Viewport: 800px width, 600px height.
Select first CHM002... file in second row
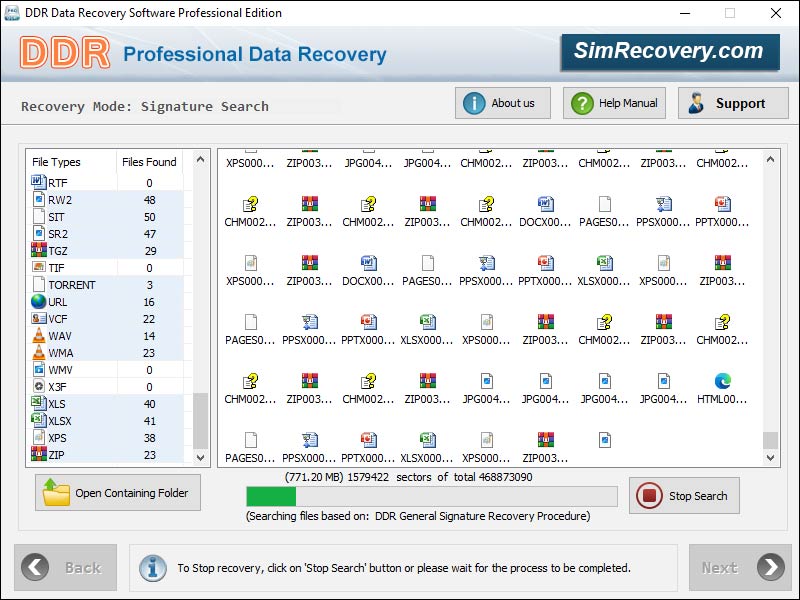pos(250,212)
